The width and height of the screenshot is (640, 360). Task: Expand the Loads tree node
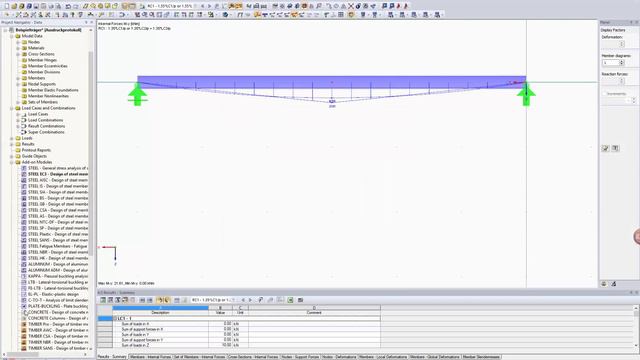[11, 138]
